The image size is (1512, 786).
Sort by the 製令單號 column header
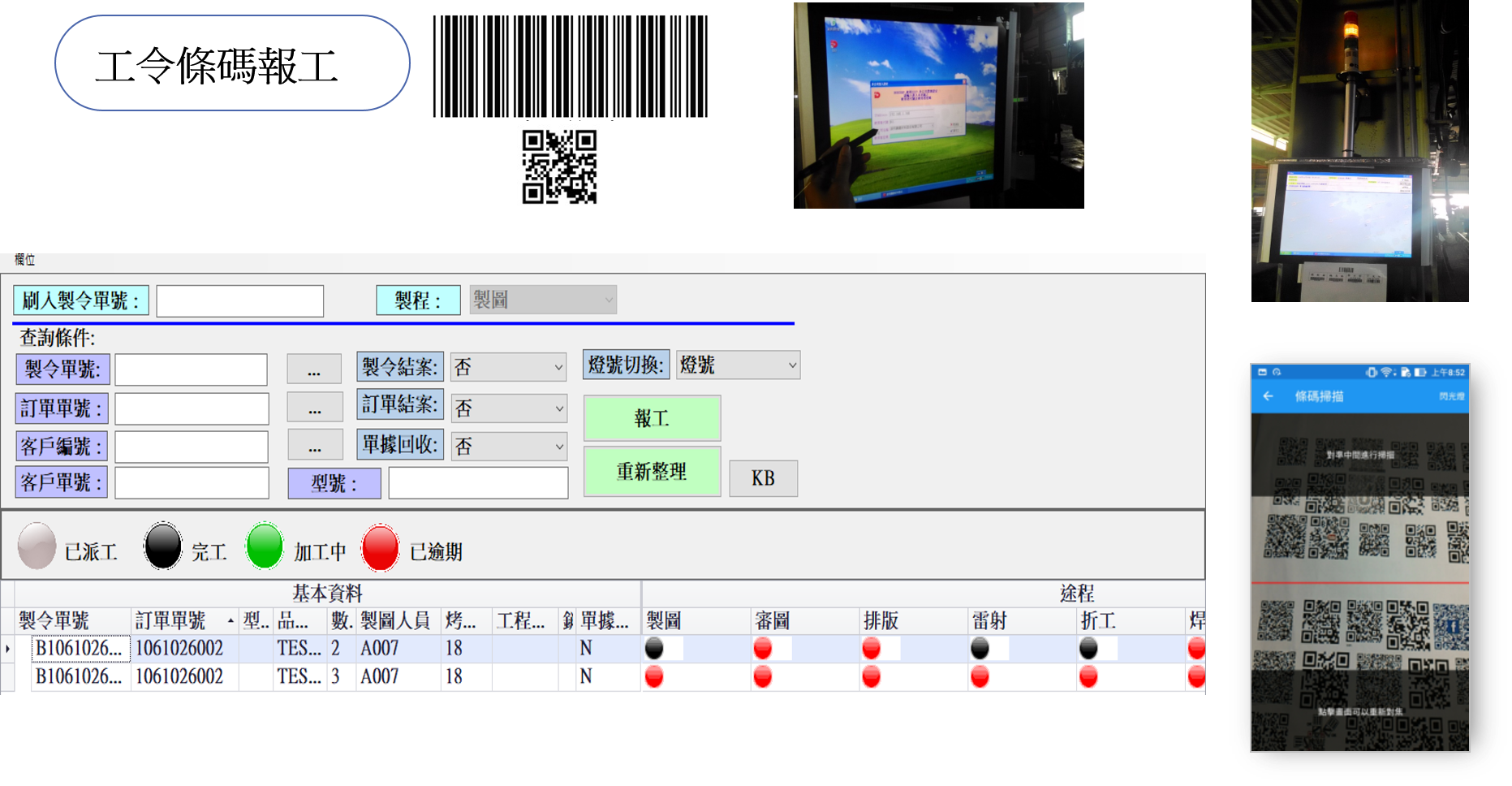tap(73, 621)
